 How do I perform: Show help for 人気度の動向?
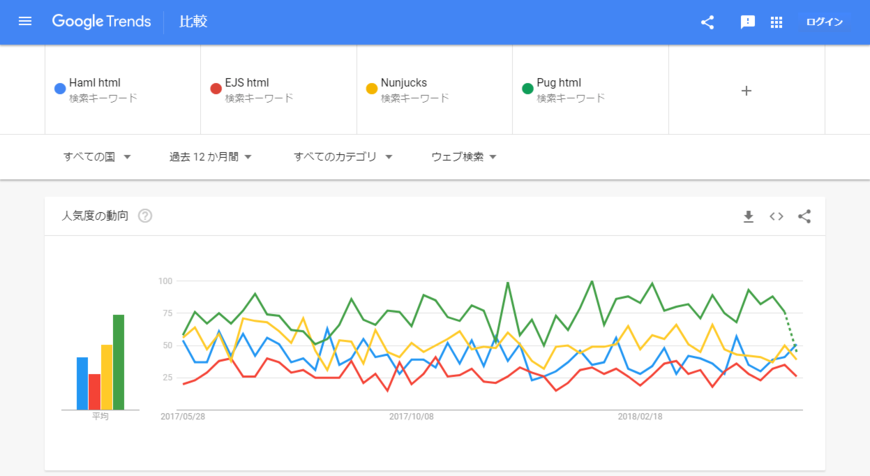[145, 216]
